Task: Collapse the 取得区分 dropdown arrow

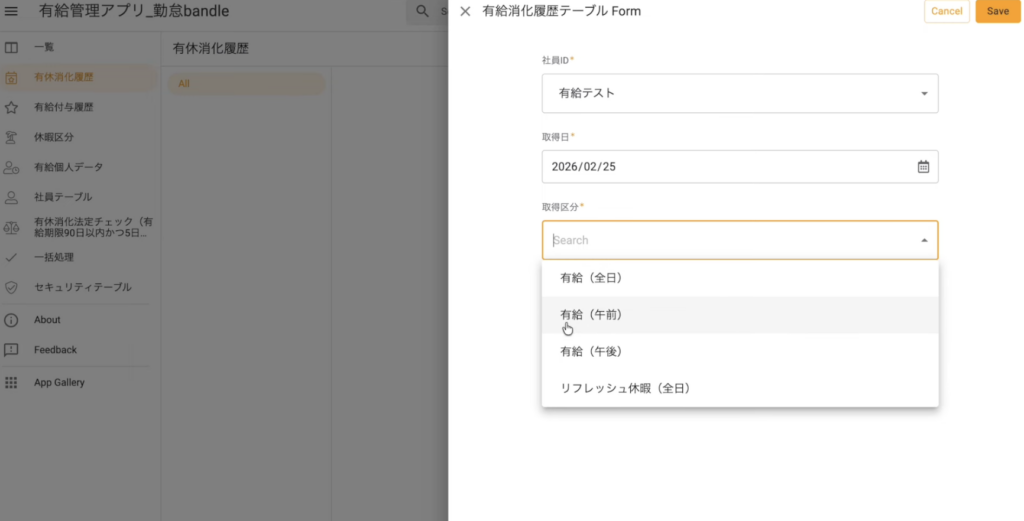Action: click(x=923, y=240)
